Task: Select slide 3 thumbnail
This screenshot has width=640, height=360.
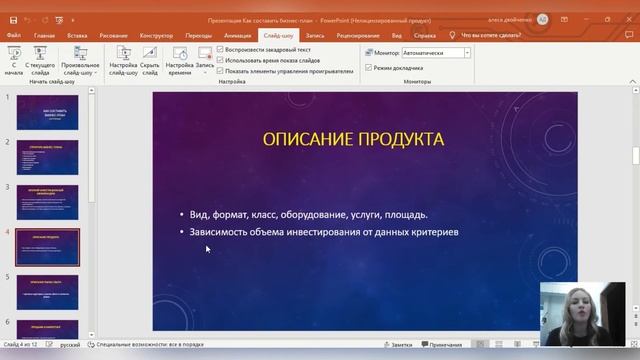Action: 47,202
